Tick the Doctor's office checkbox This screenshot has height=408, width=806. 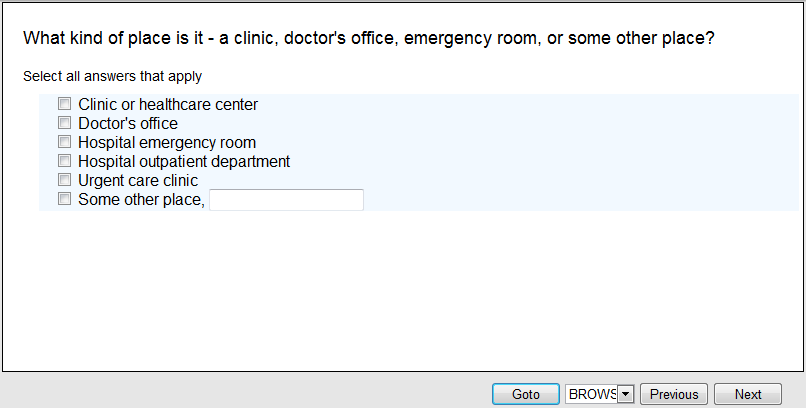point(65,123)
